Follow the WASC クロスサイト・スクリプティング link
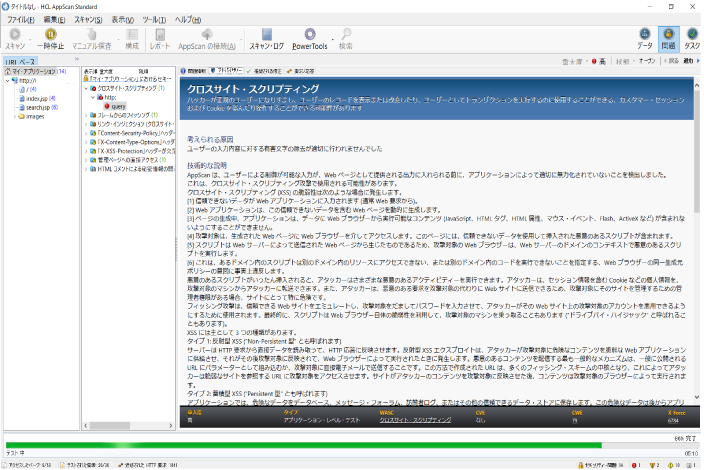 [x=415, y=420]
